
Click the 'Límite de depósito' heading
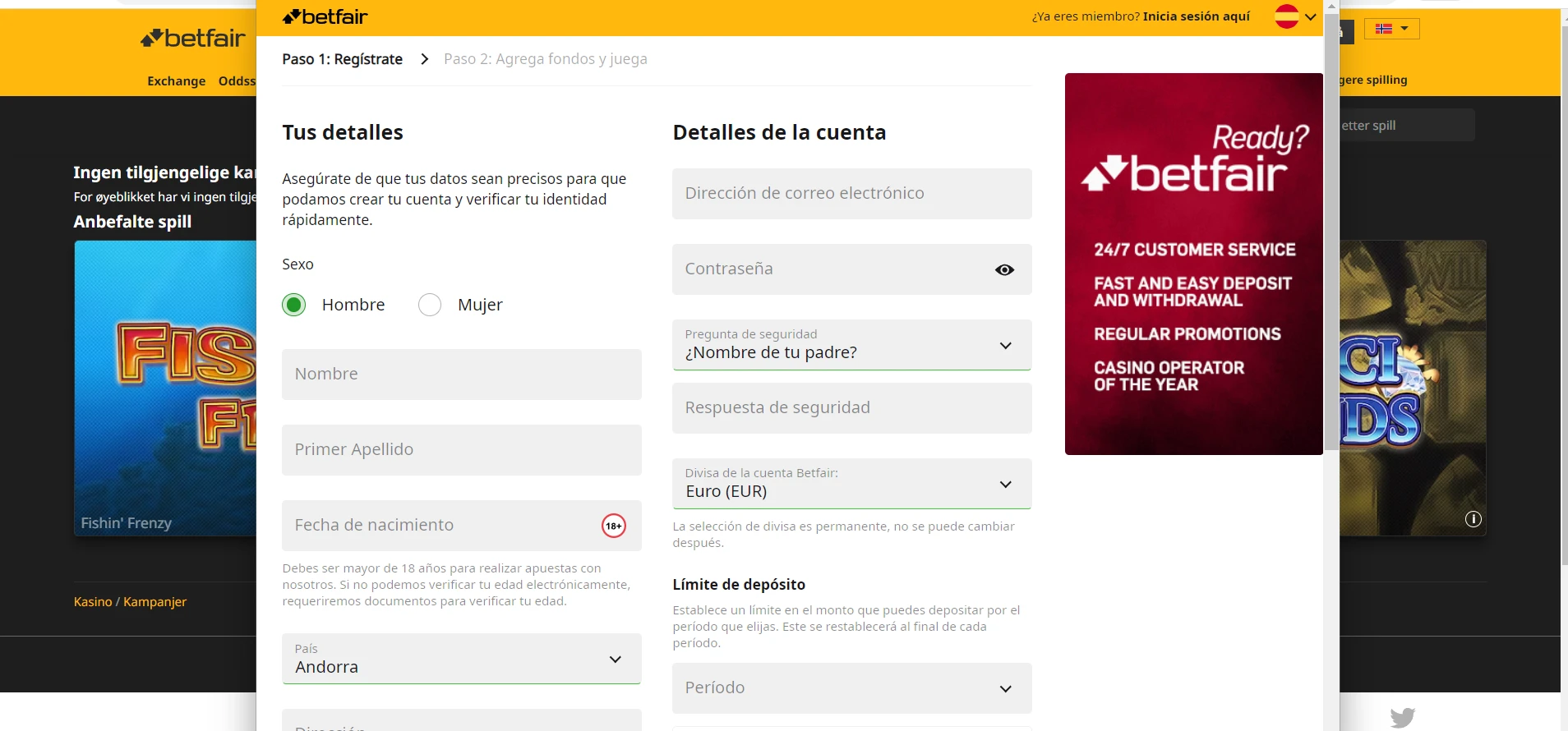click(x=739, y=585)
